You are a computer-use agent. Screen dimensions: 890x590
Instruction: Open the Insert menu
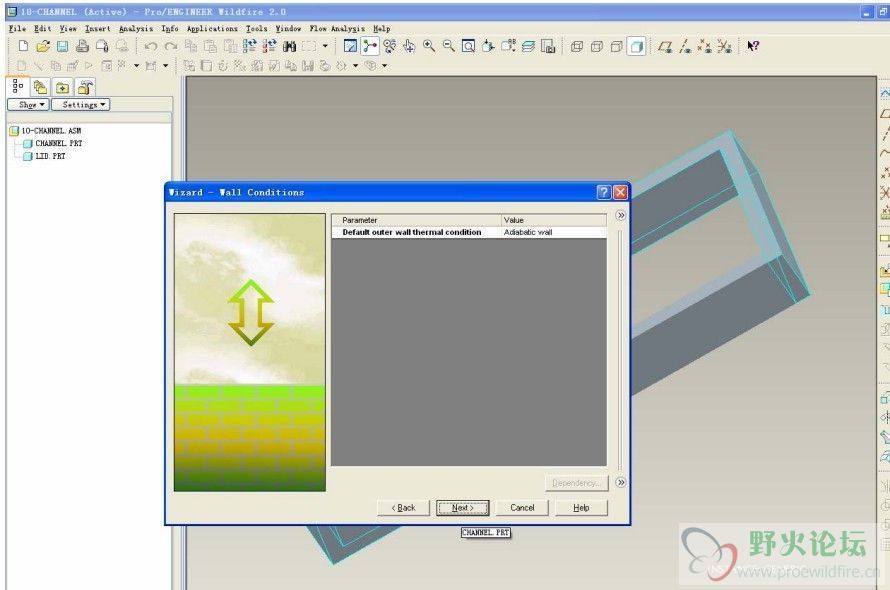98,28
